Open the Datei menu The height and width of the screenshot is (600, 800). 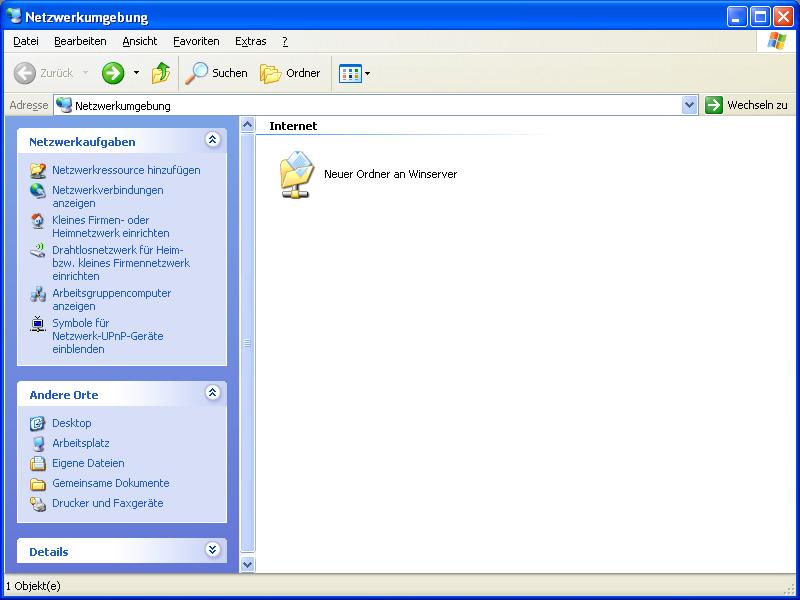click(26, 41)
